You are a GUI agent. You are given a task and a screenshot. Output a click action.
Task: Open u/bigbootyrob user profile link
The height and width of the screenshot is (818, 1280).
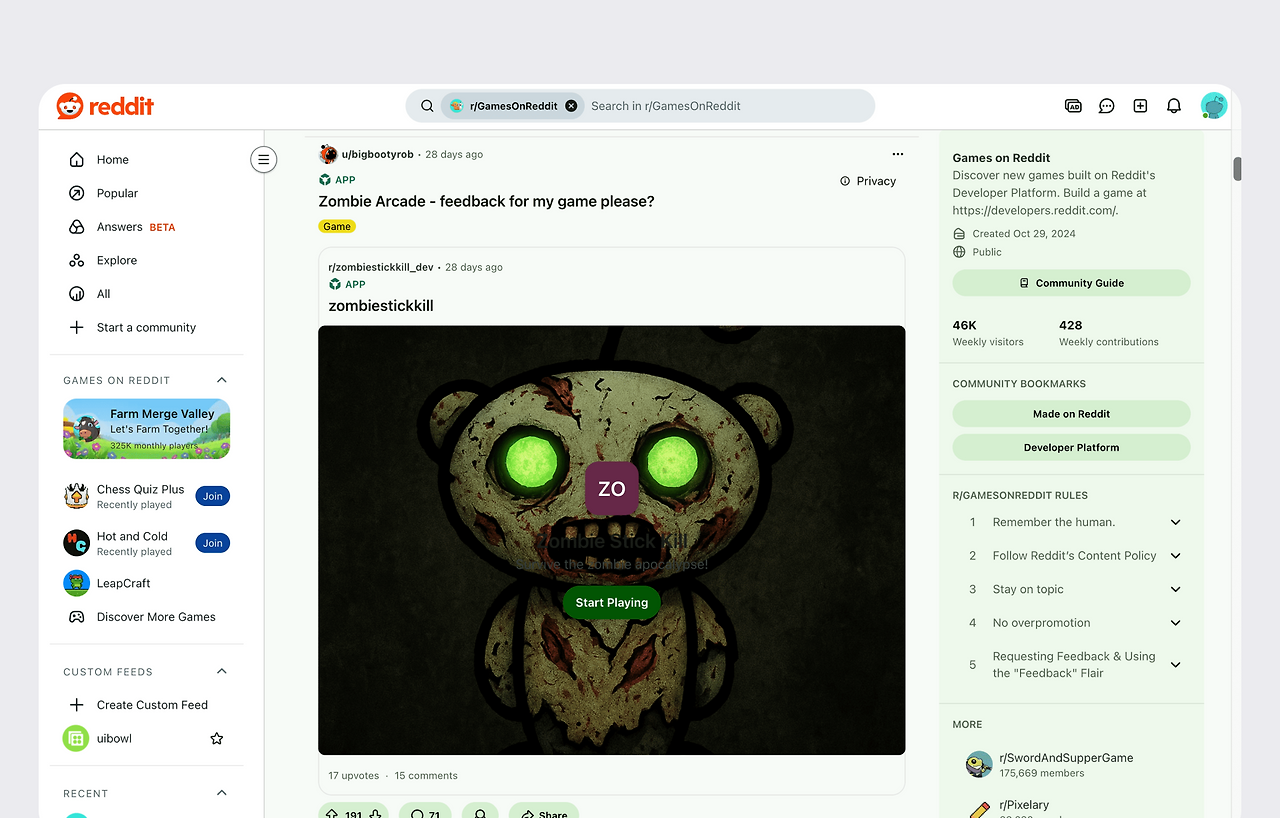point(378,155)
